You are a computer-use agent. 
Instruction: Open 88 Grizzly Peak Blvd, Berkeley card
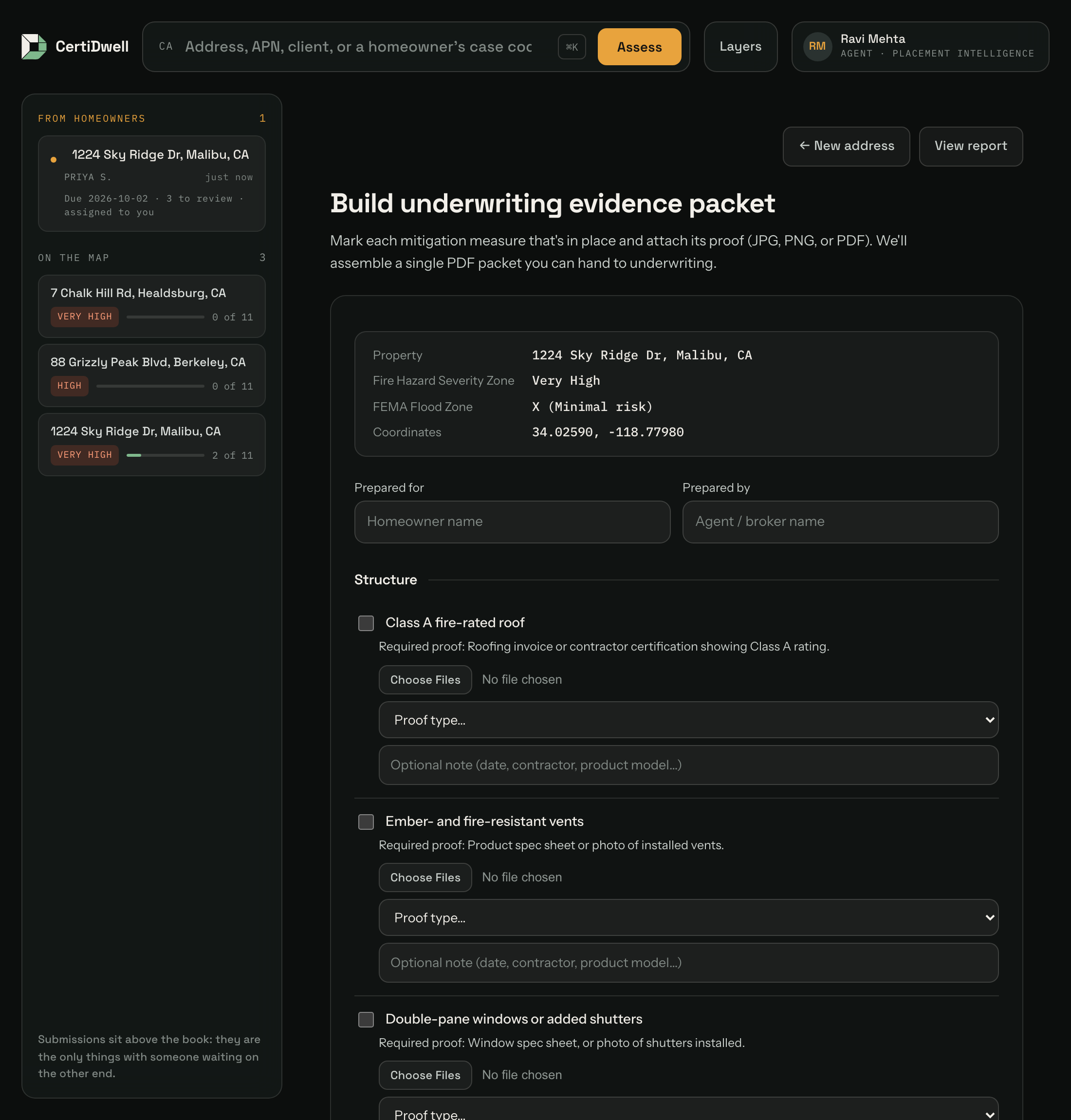[151, 375]
